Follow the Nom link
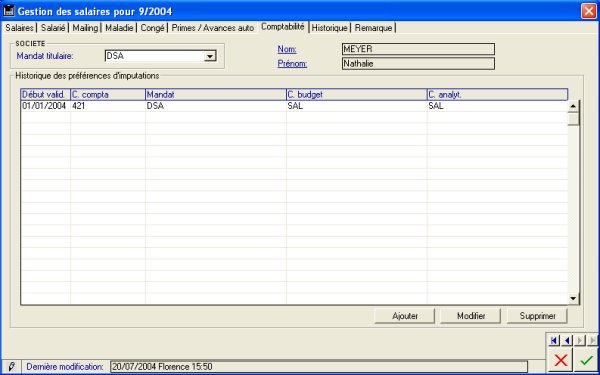 coord(287,49)
